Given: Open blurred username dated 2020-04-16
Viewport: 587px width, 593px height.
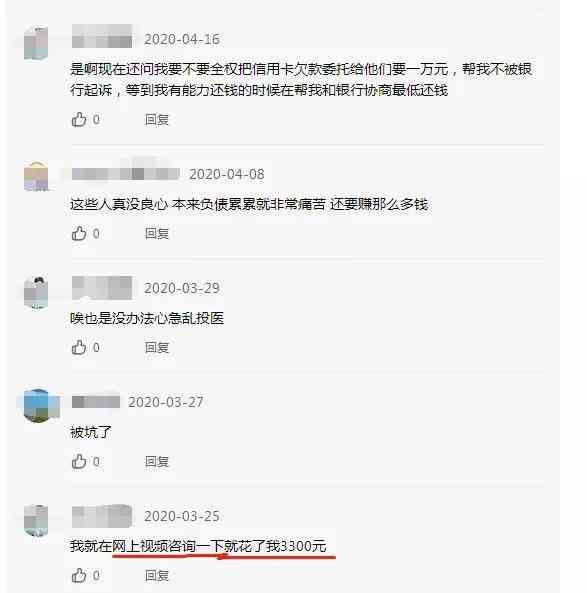Looking at the screenshot, I should tap(102, 36).
